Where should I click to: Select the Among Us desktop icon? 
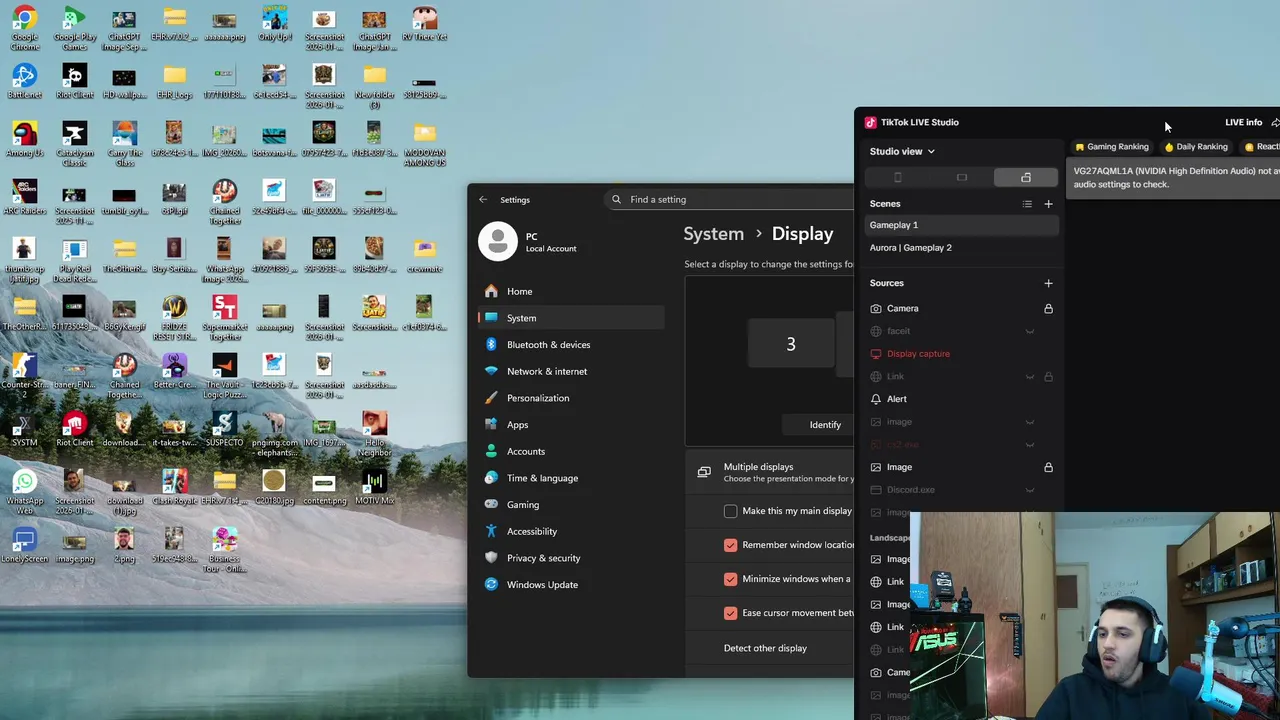(x=25, y=140)
